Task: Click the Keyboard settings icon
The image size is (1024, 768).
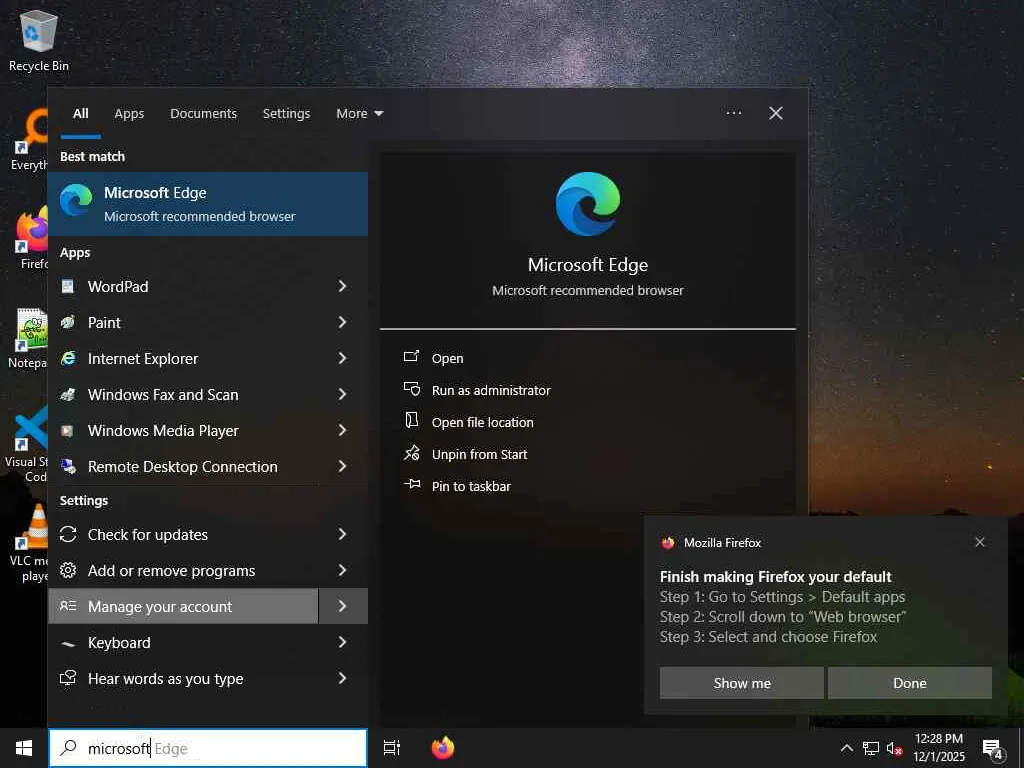Action: coord(68,643)
